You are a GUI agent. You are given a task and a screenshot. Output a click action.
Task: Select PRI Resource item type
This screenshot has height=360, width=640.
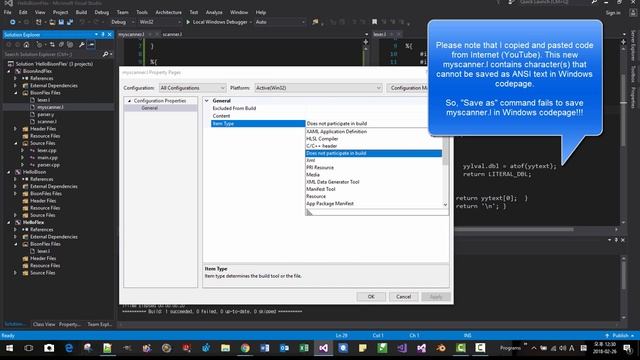click(x=374, y=167)
